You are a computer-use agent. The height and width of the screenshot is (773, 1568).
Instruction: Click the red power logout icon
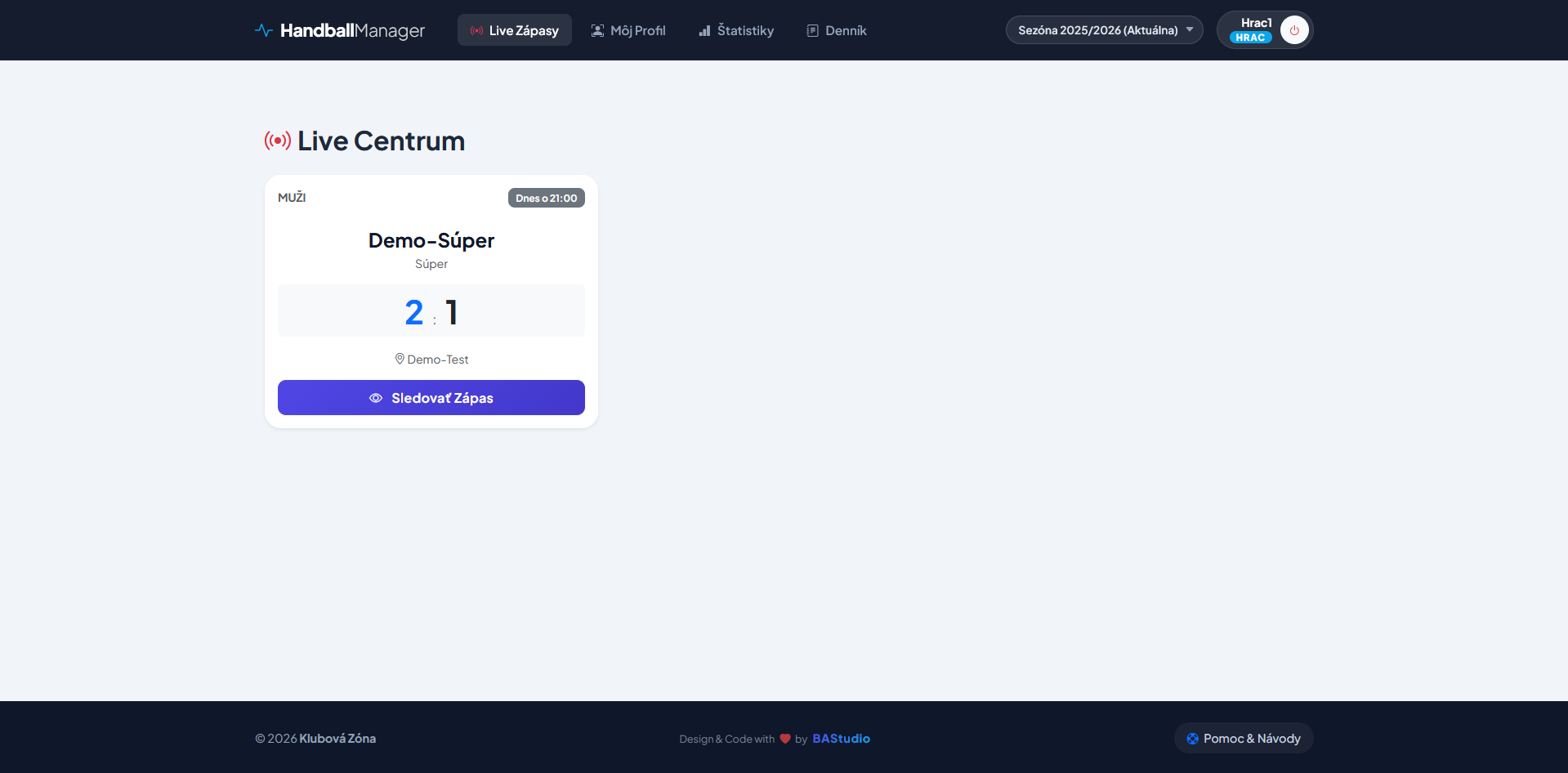coord(1294,30)
